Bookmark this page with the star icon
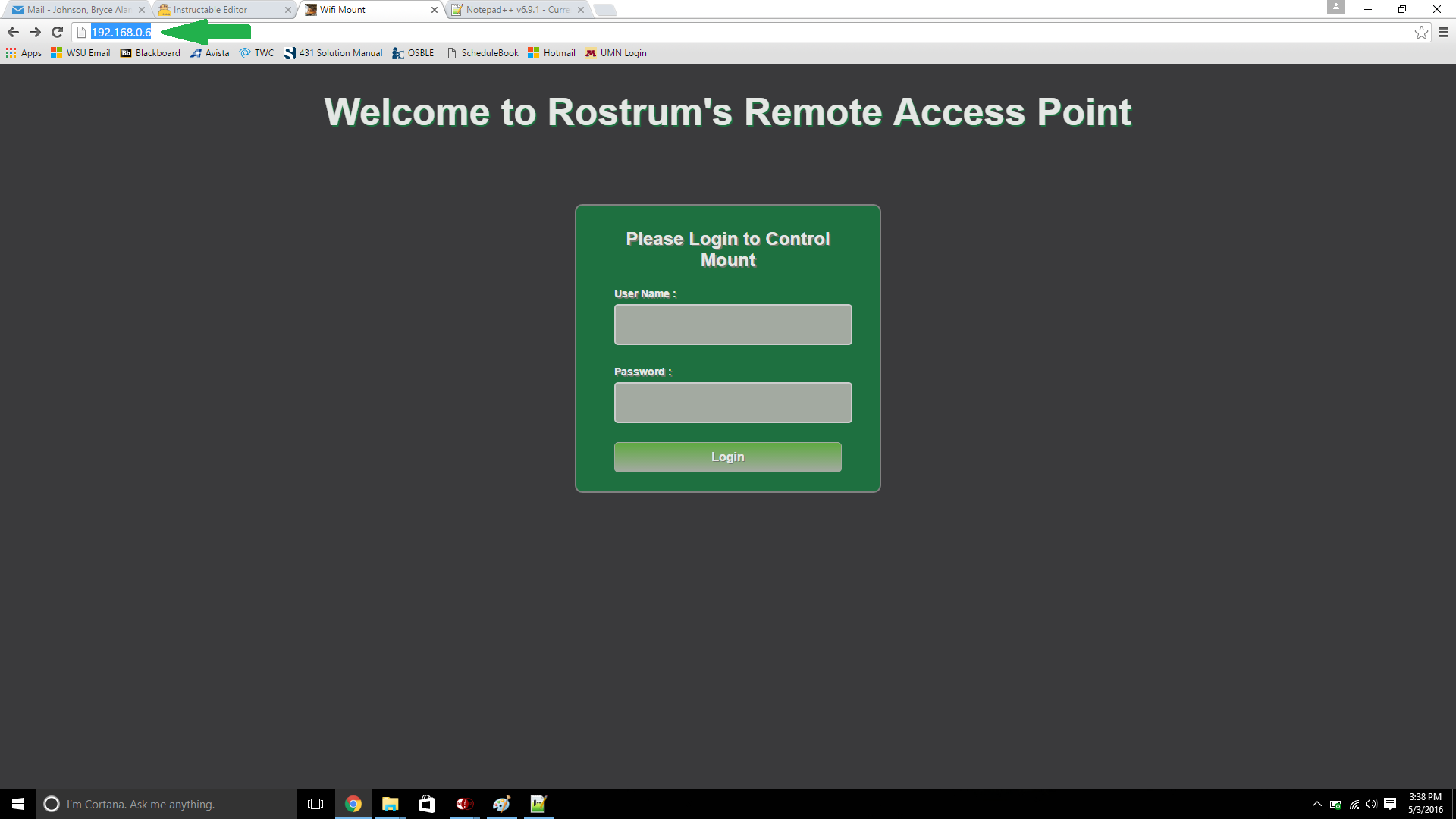The image size is (1456, 819). click(x=1421, y=32)
